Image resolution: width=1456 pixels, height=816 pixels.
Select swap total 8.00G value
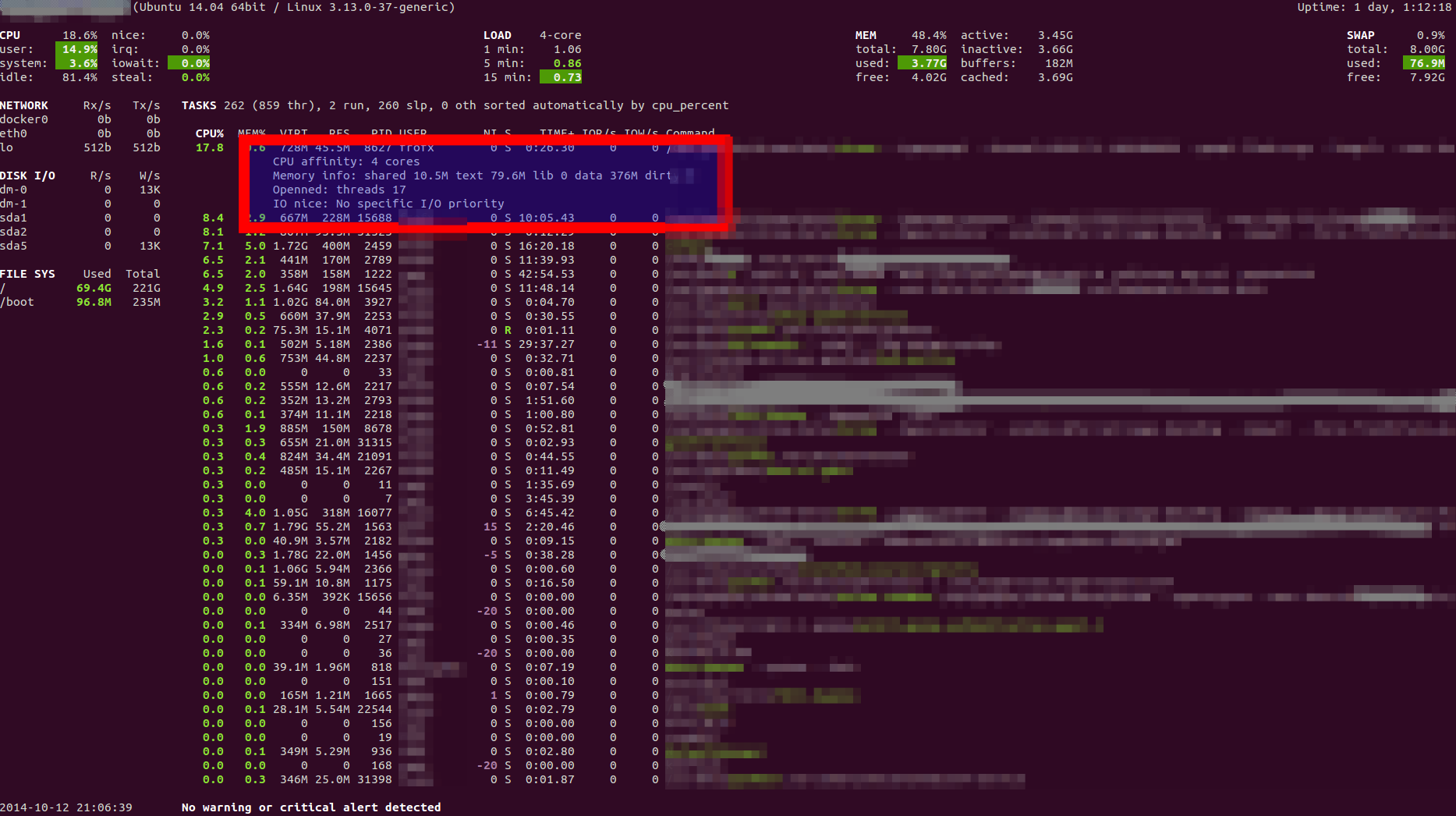coord(1427,49)
